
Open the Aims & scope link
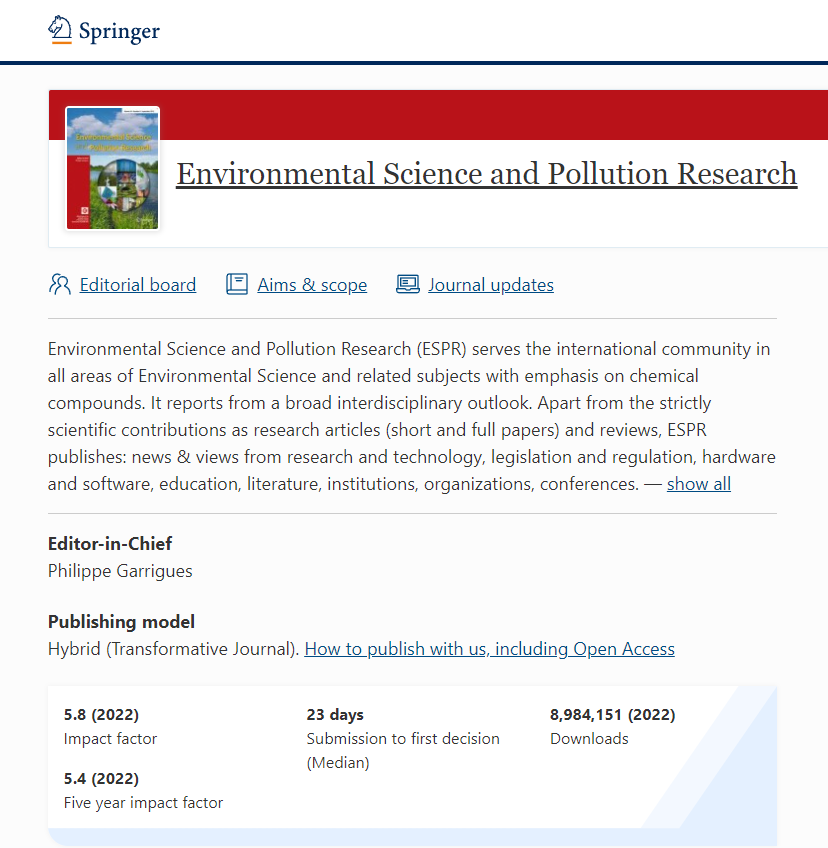pos(312,284)
